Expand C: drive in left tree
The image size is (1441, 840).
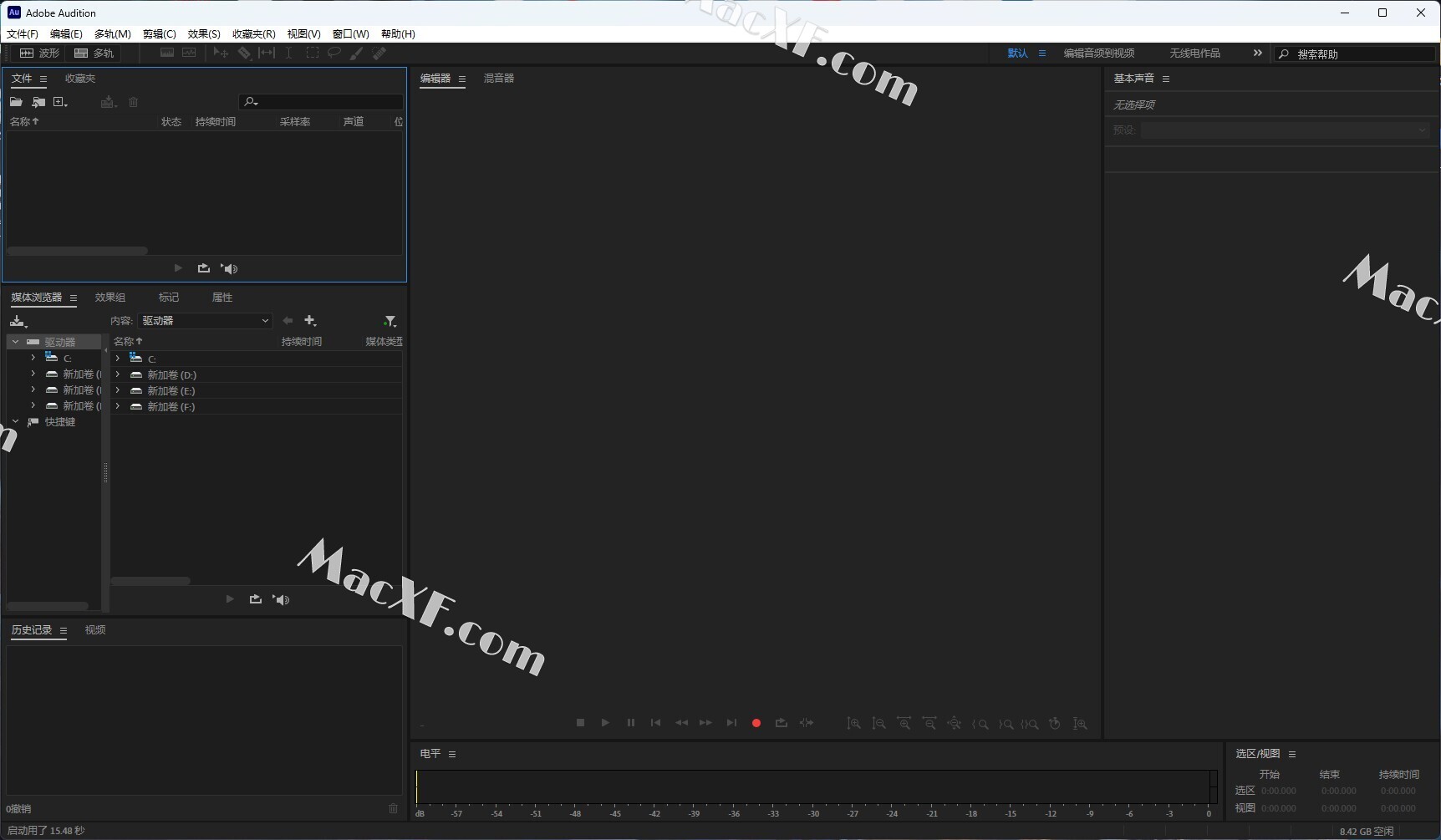pos(33,358)
